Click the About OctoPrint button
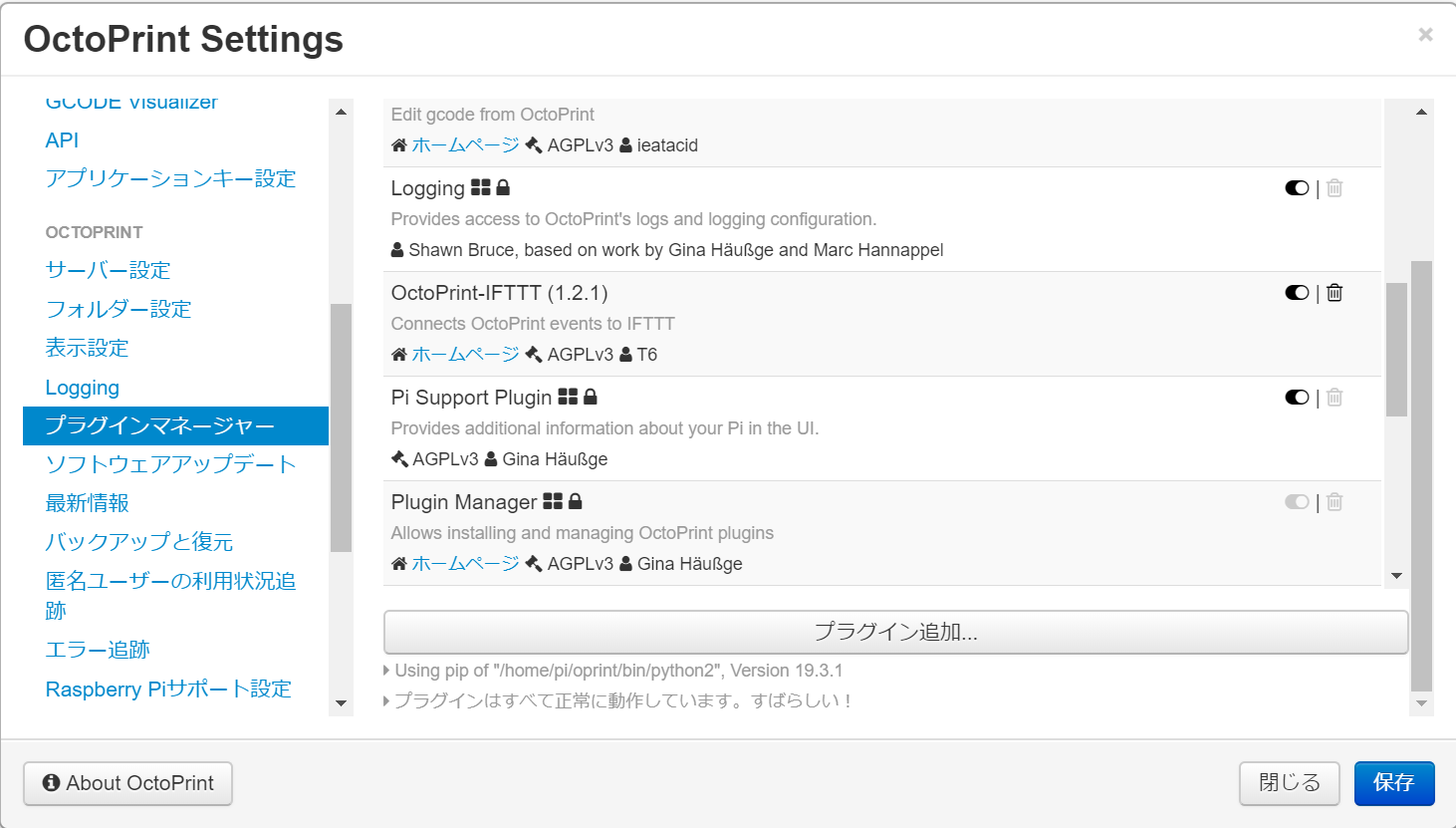Screen dimensions: 1456x828 point(127,783)
